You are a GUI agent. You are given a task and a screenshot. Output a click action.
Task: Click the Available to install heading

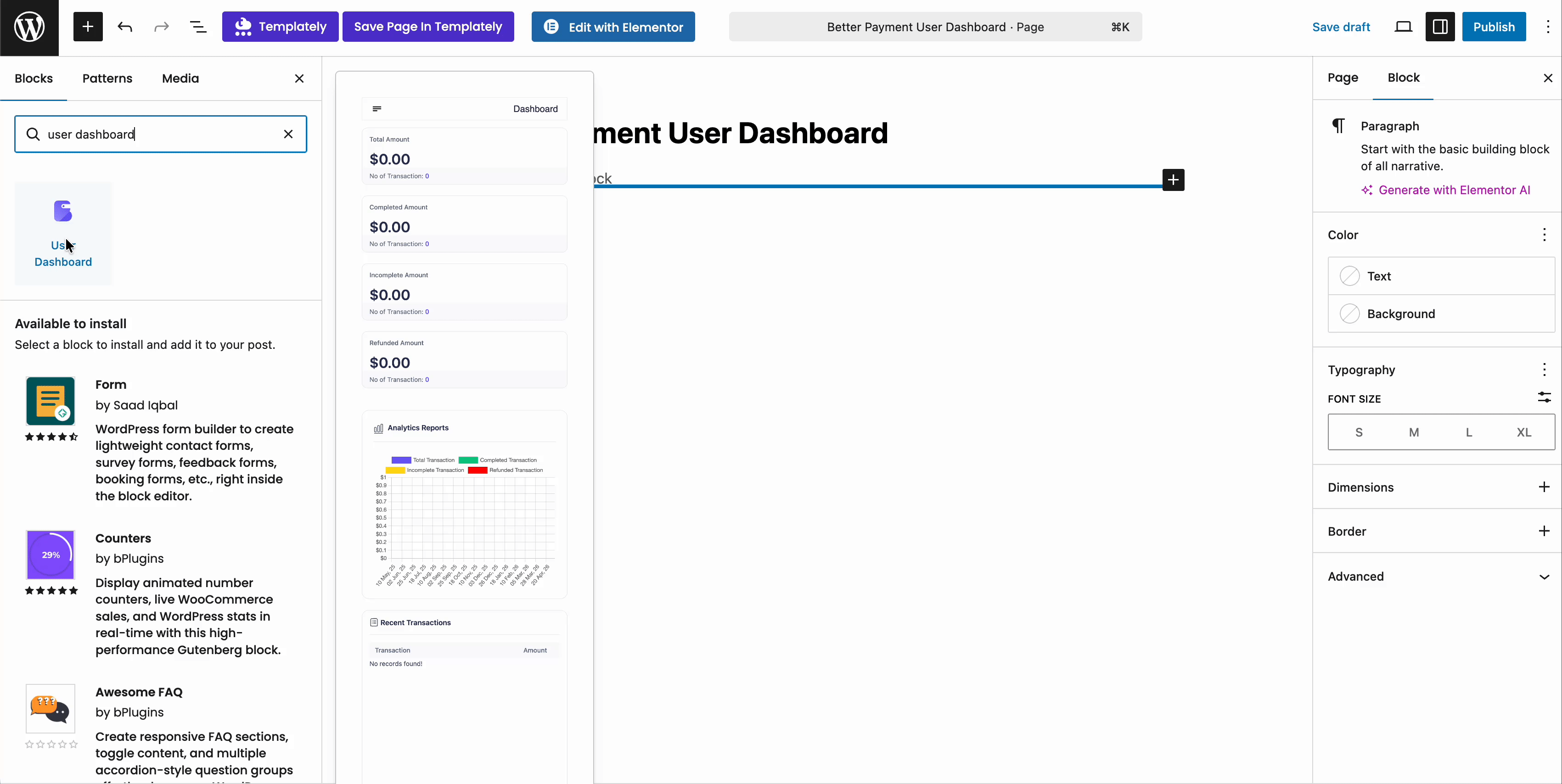(71, 324)
